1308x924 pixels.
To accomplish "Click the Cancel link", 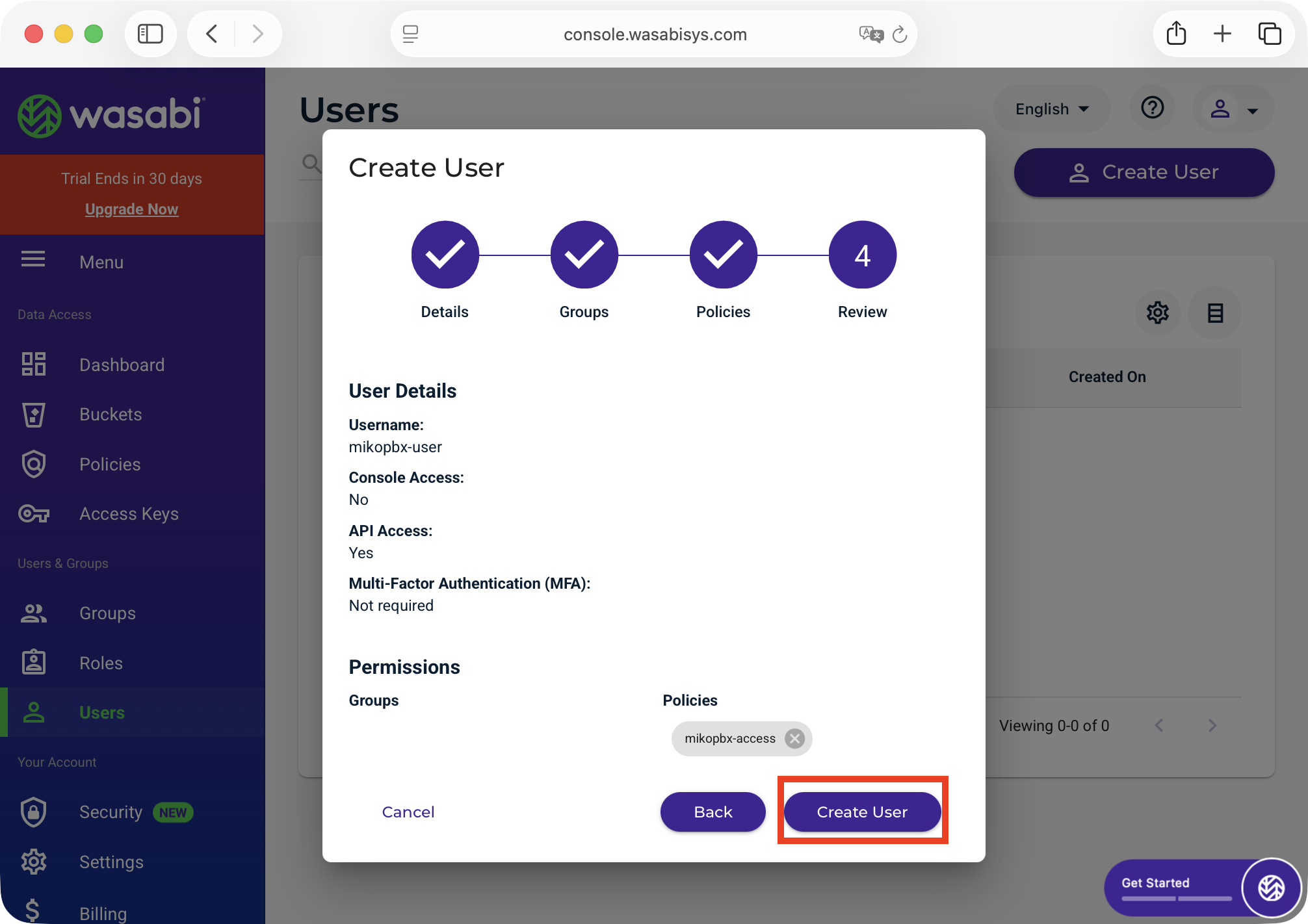I will [x=408, y=812].
